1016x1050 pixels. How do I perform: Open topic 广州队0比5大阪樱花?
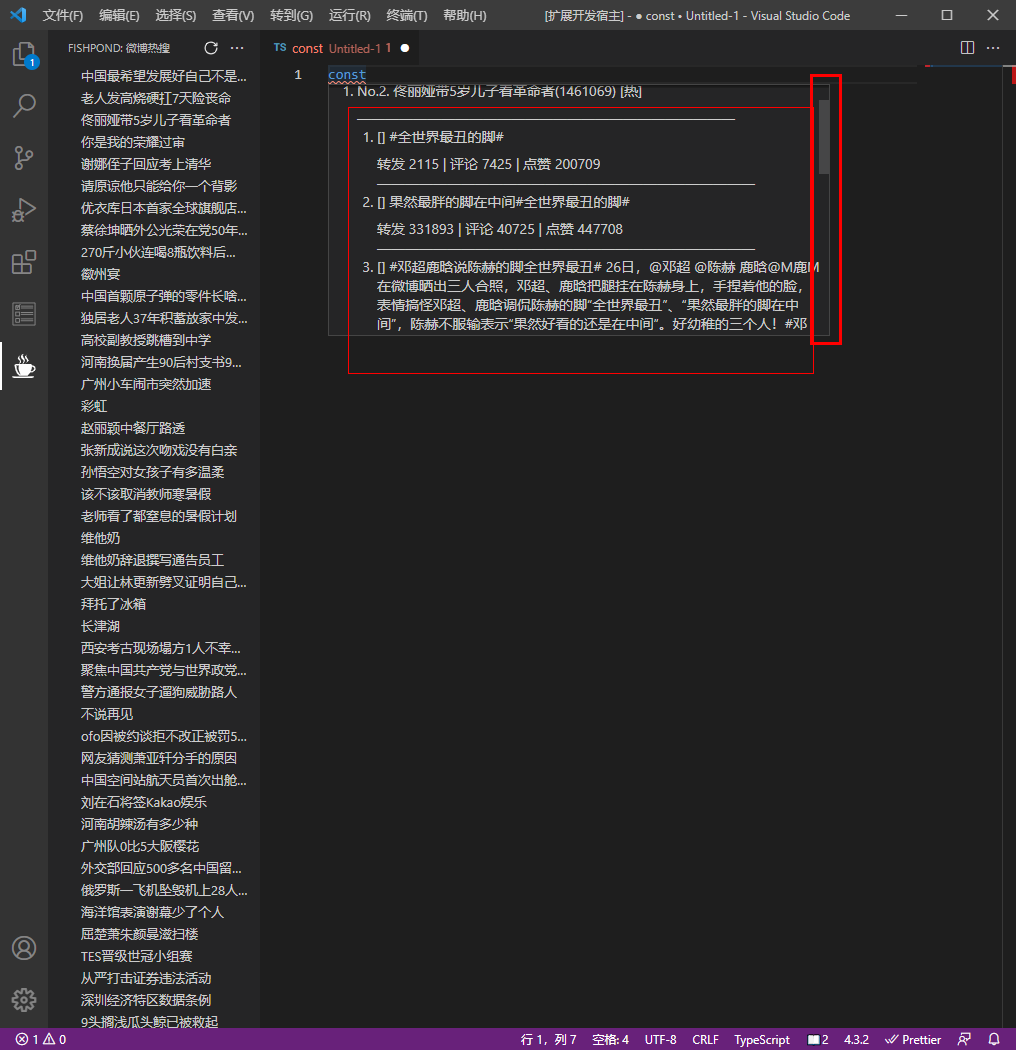[139, 846]
